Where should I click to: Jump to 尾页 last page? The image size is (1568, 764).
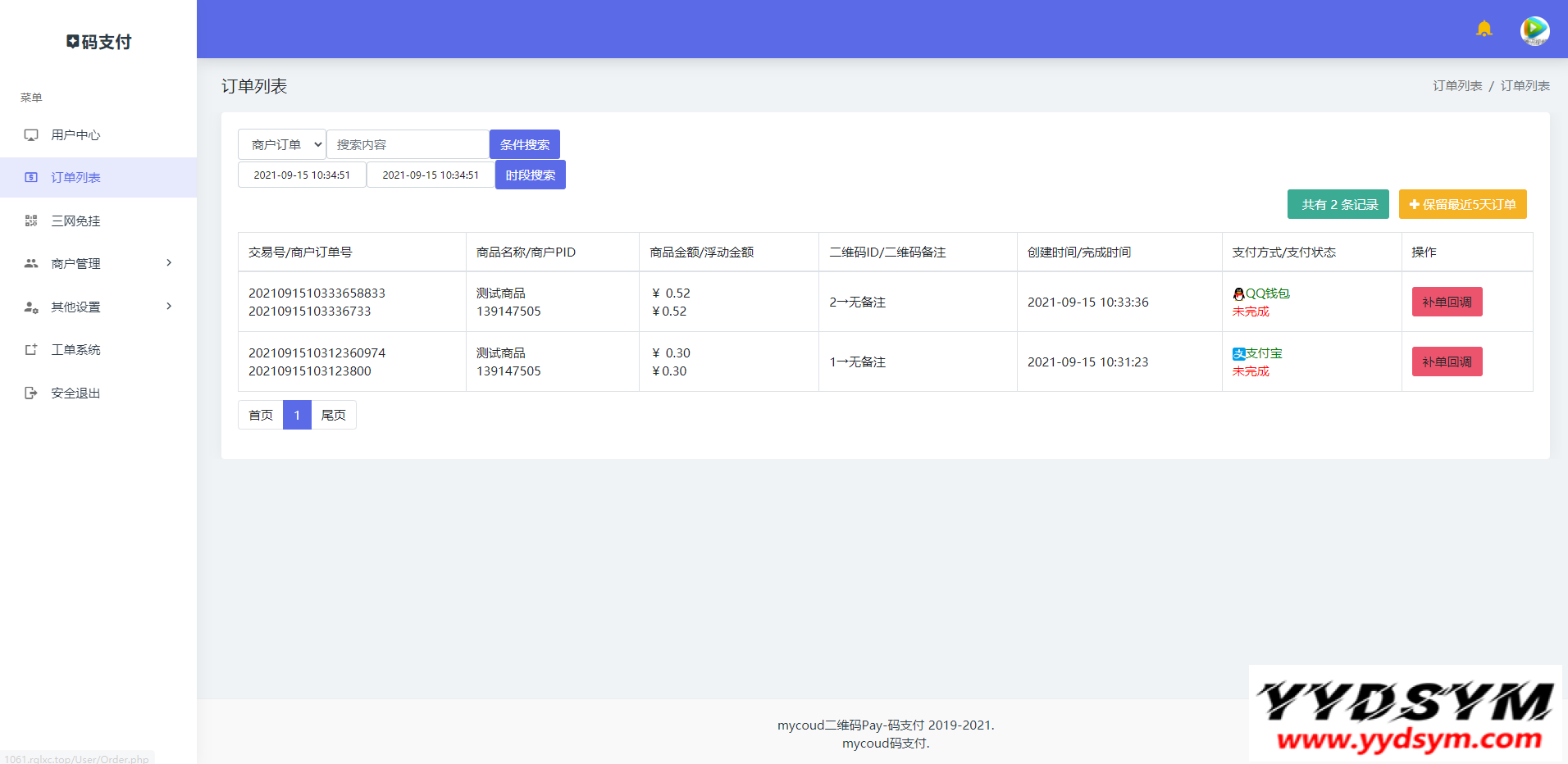click(333, 416)
